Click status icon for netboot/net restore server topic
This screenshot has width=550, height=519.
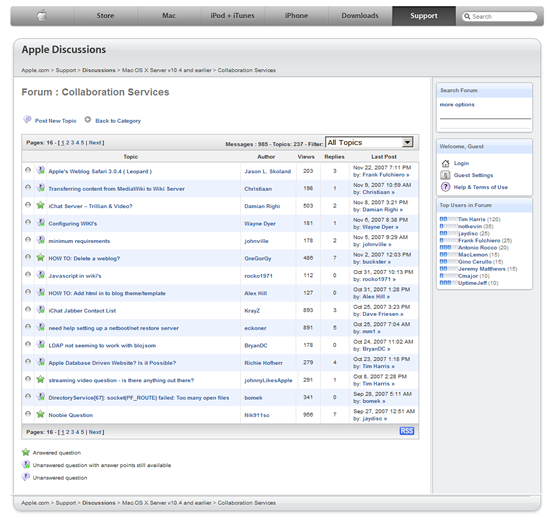point(41,327)
